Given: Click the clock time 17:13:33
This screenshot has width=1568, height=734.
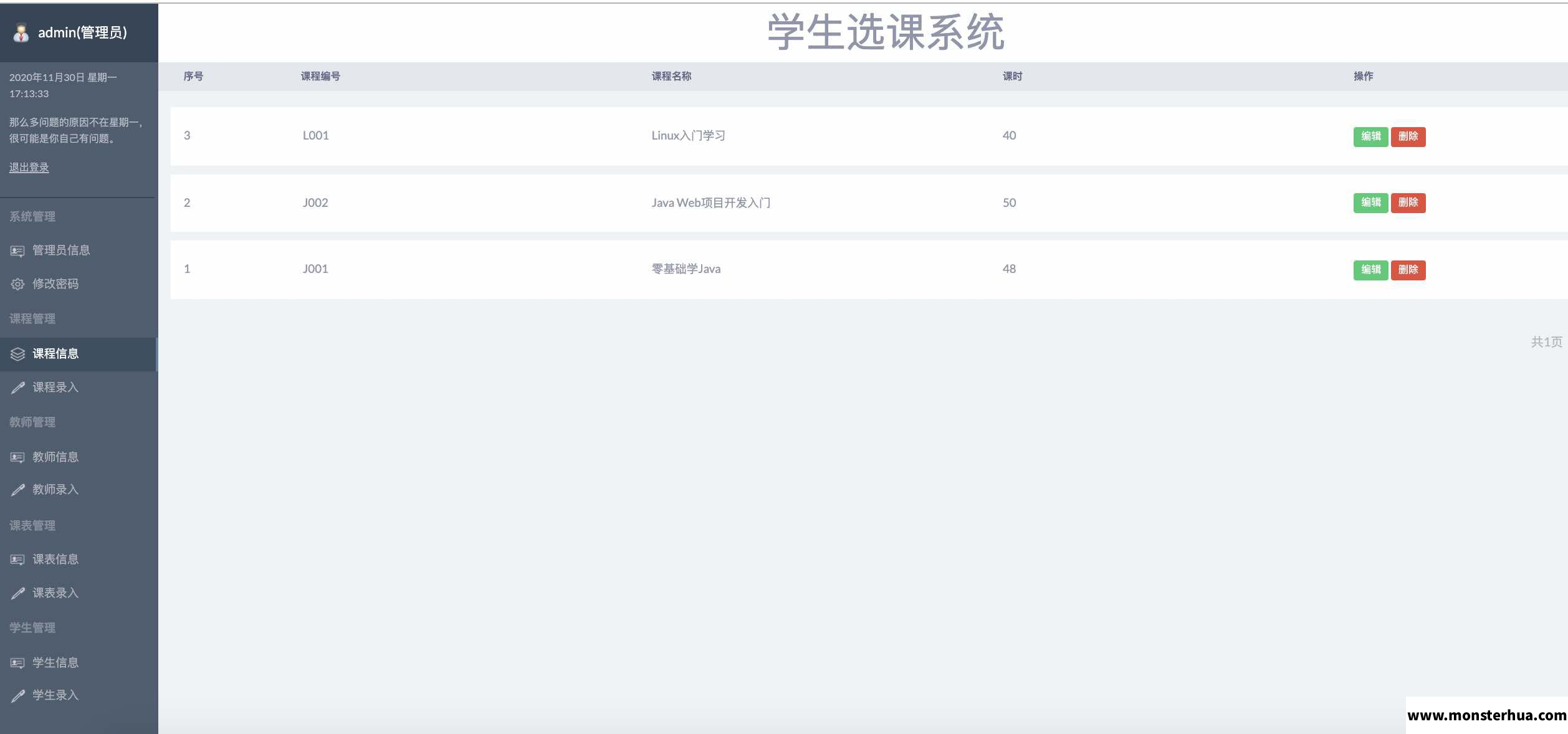Looking at the screenshot, I should coord(29,93).
